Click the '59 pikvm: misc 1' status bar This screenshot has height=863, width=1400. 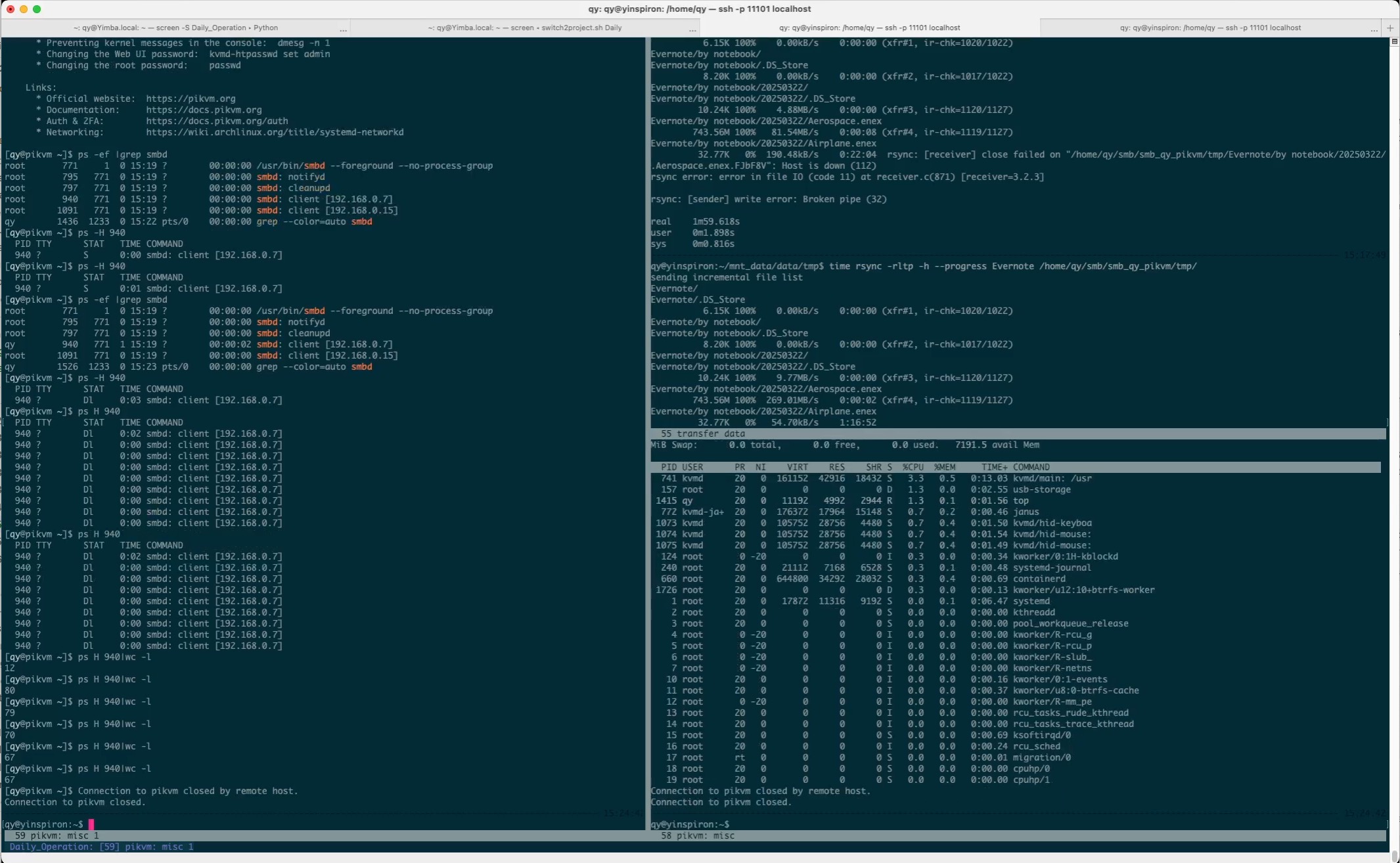click(325, 835)
